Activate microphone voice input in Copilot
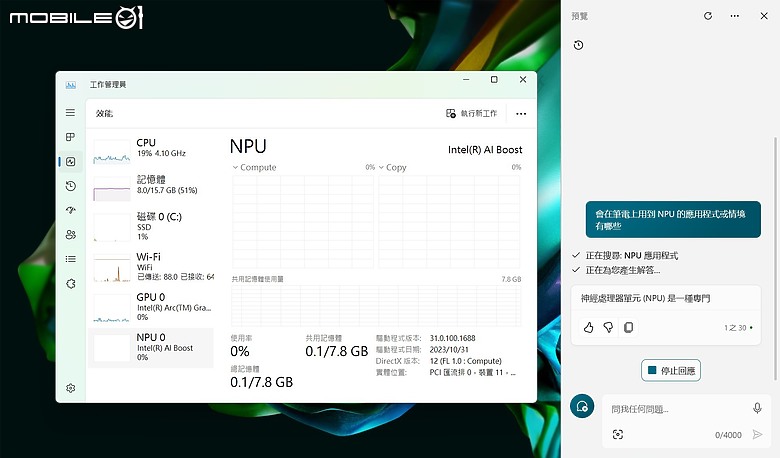 [x=757, y=408]
